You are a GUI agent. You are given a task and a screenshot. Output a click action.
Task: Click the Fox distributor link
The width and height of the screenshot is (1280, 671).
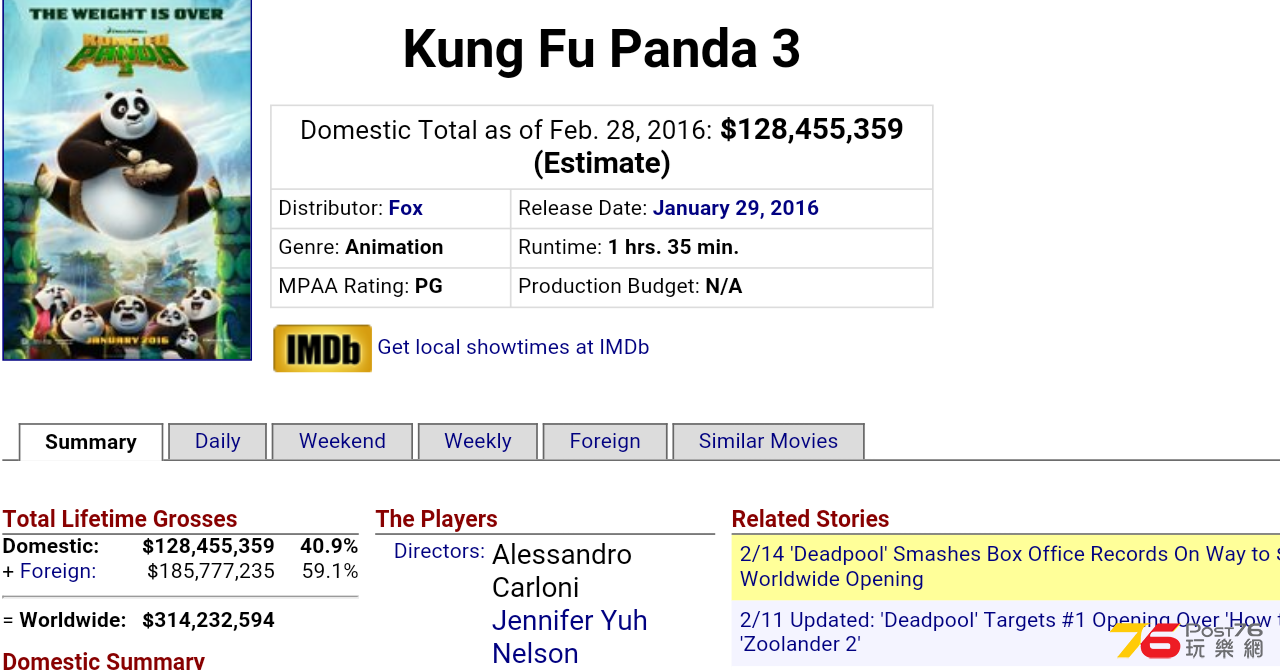(406, 208)
